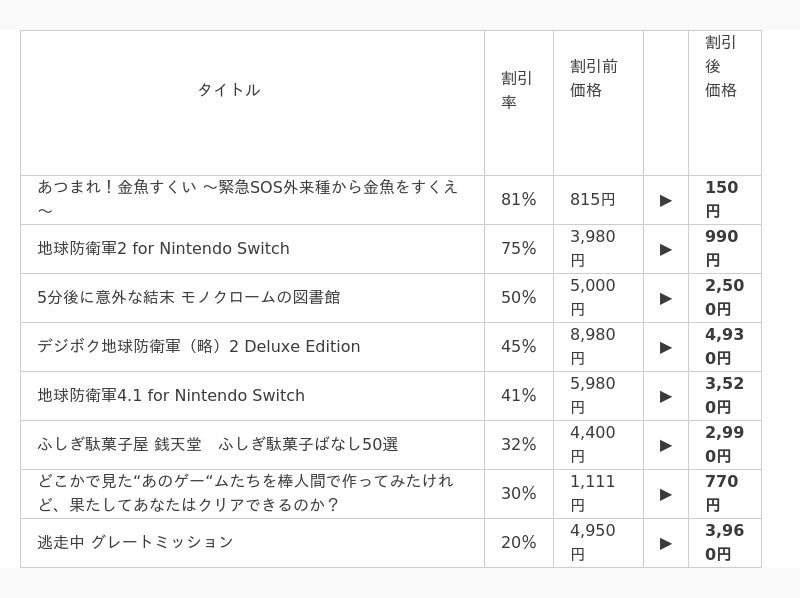800x598 pixels.
Task: Select title 地球防衛軍2 for Nintendo Switch
Action: pos(164,249)
